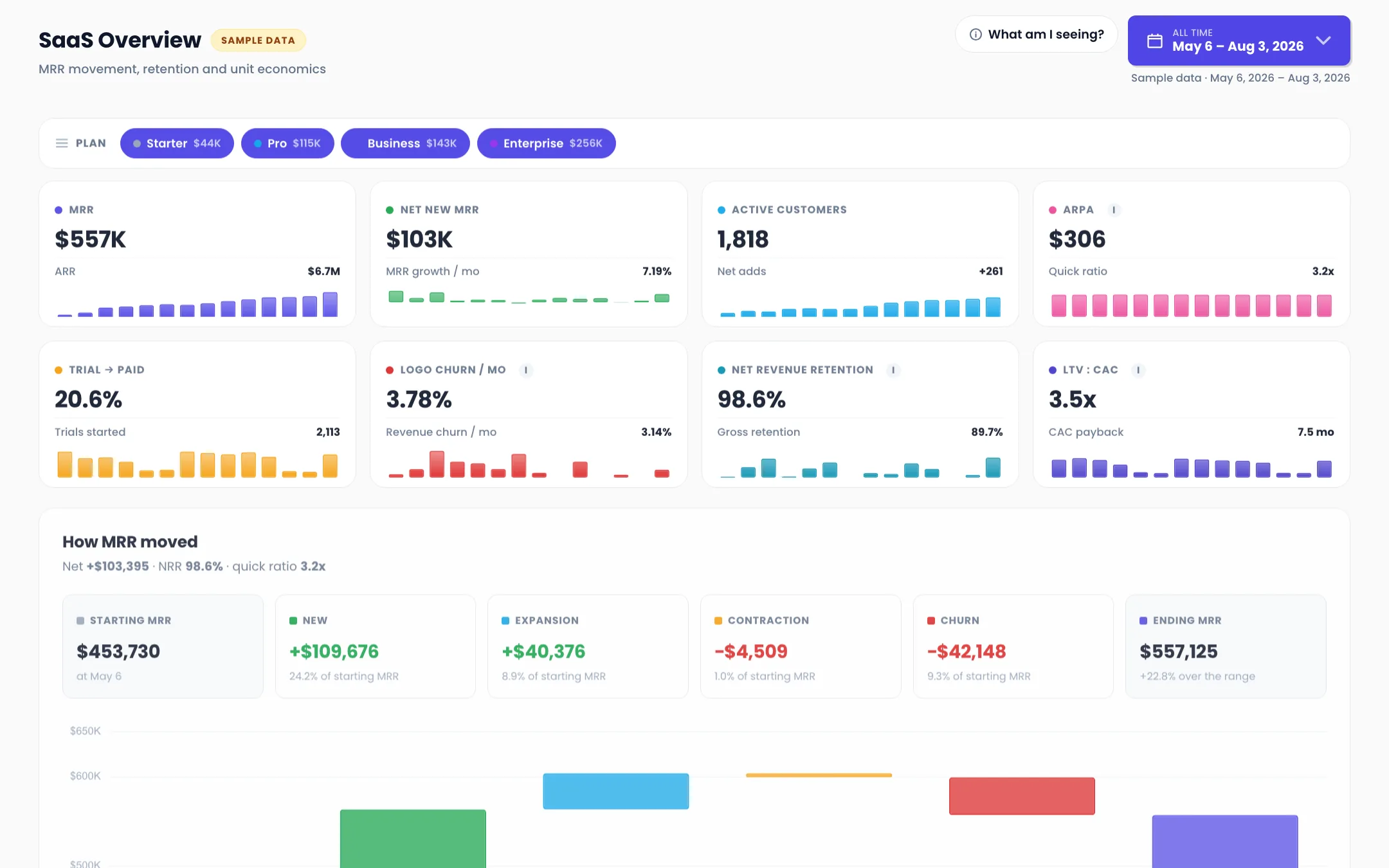Toggle the Enterprise plan filter chip

[x=546, y=143]
